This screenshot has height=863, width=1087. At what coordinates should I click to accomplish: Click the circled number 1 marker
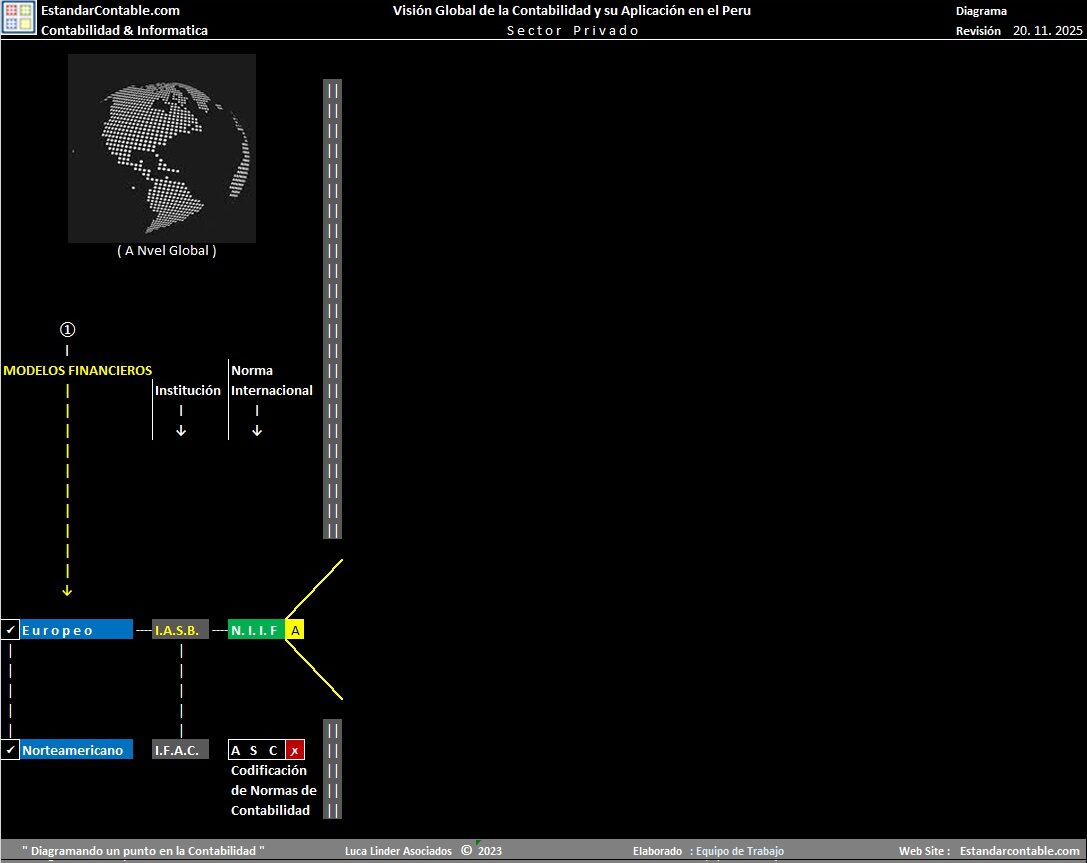[x=67, y=329]
